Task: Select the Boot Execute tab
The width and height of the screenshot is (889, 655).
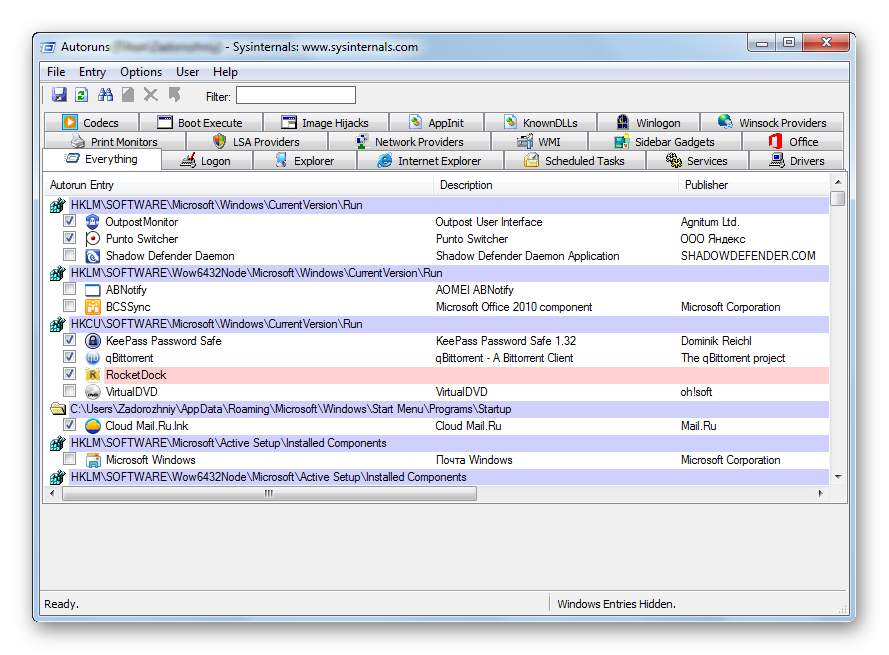Action: pos(201,122)
